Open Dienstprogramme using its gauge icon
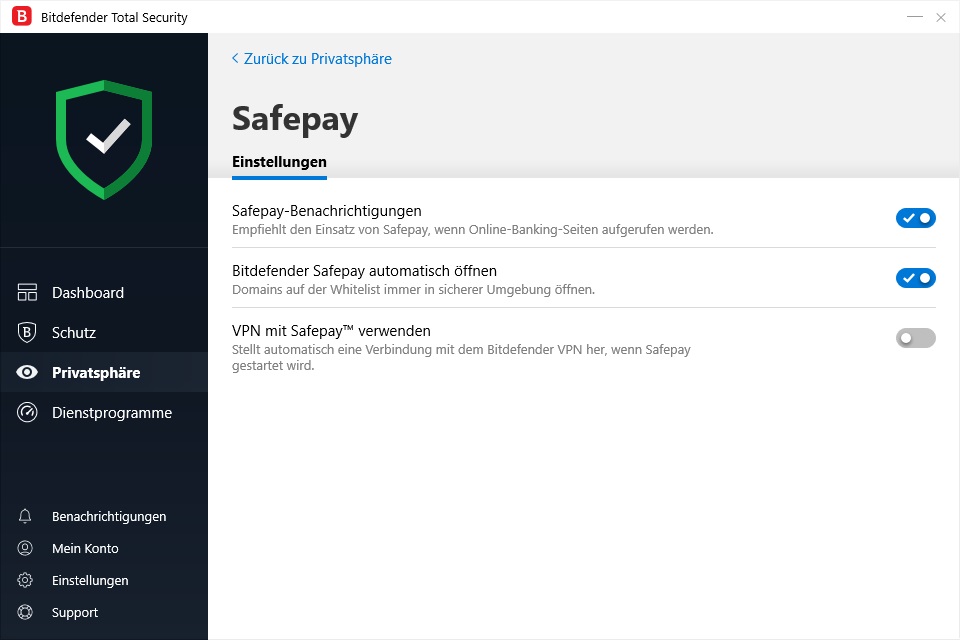The height and width of the screenshot is (640, 960). click(x=28, y=412)
